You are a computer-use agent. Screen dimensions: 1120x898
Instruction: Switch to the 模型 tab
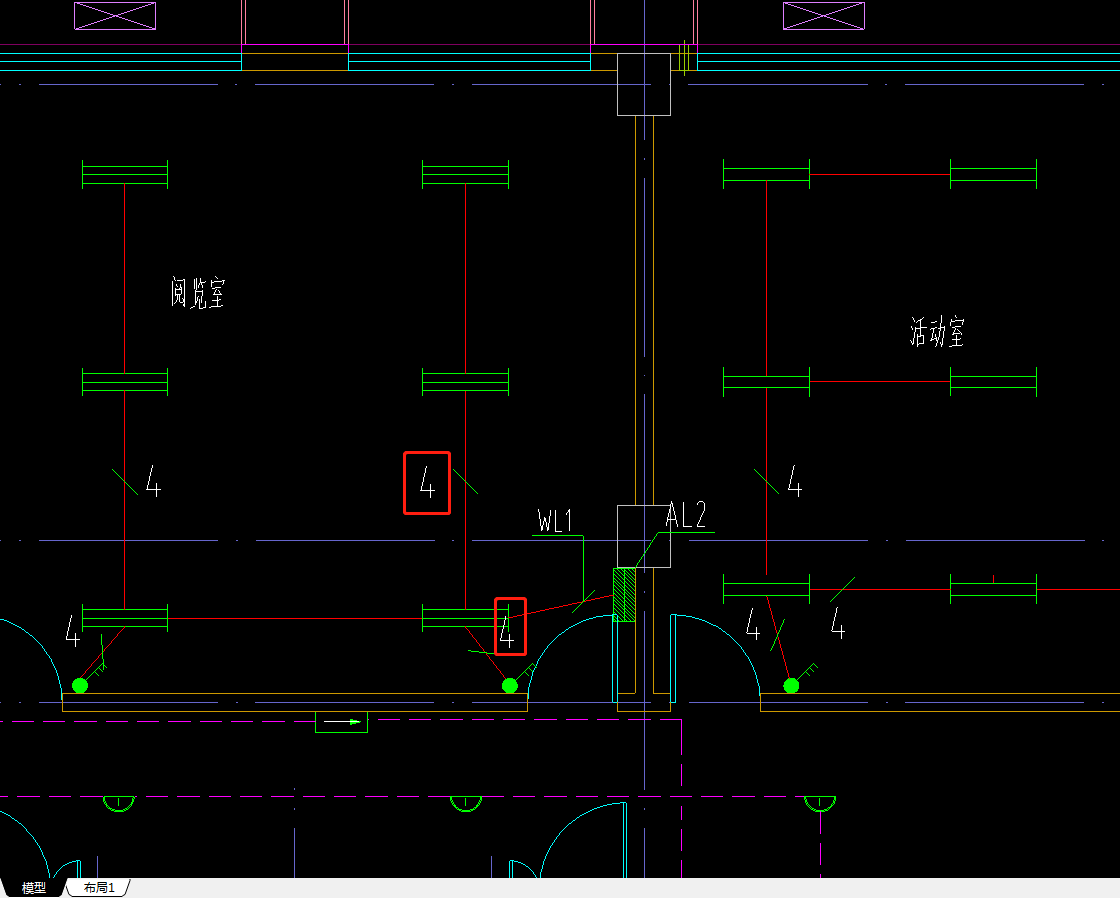[34, 887]
